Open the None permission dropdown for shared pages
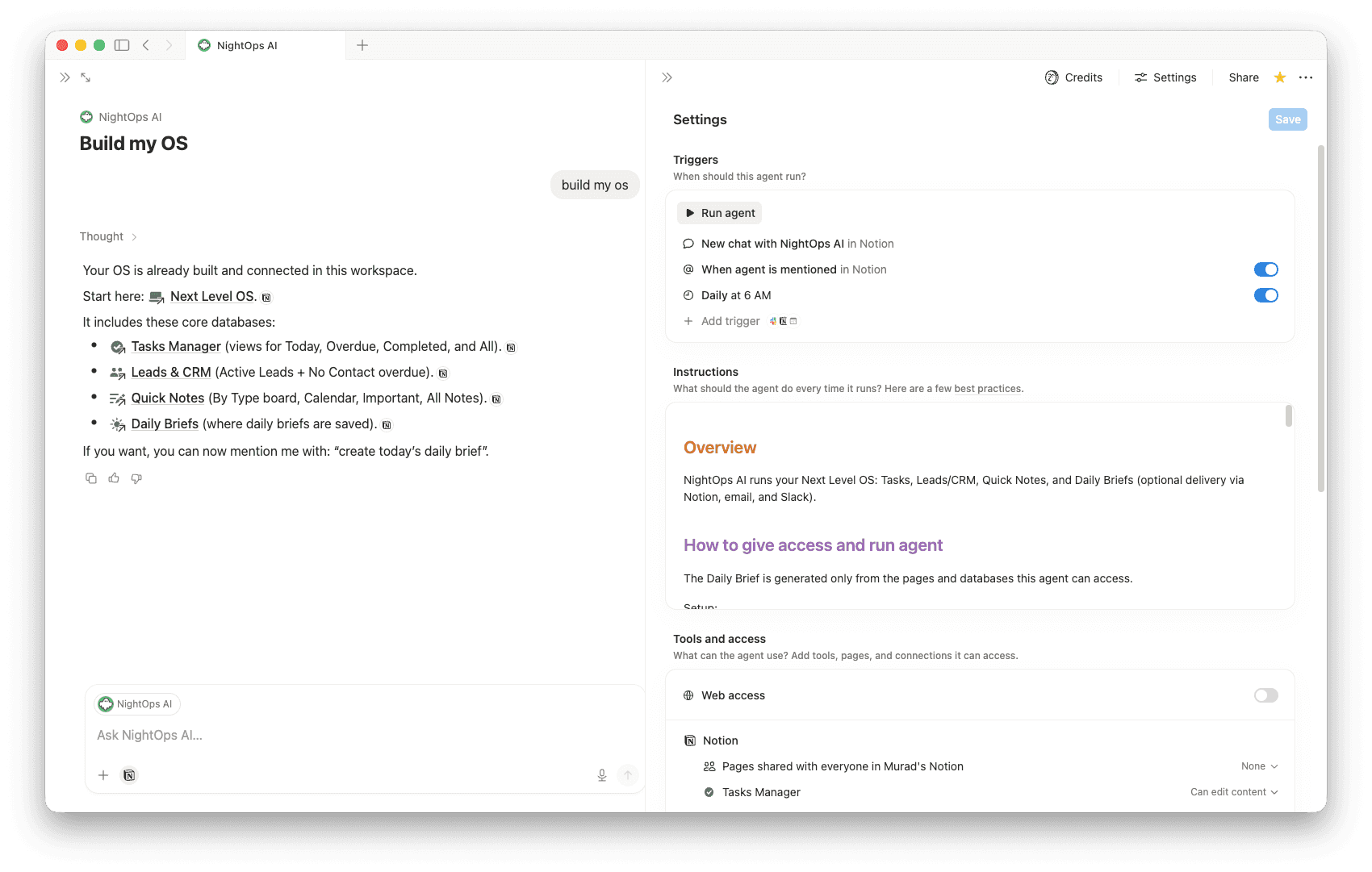The image size is (1372, 872). 1260,766
